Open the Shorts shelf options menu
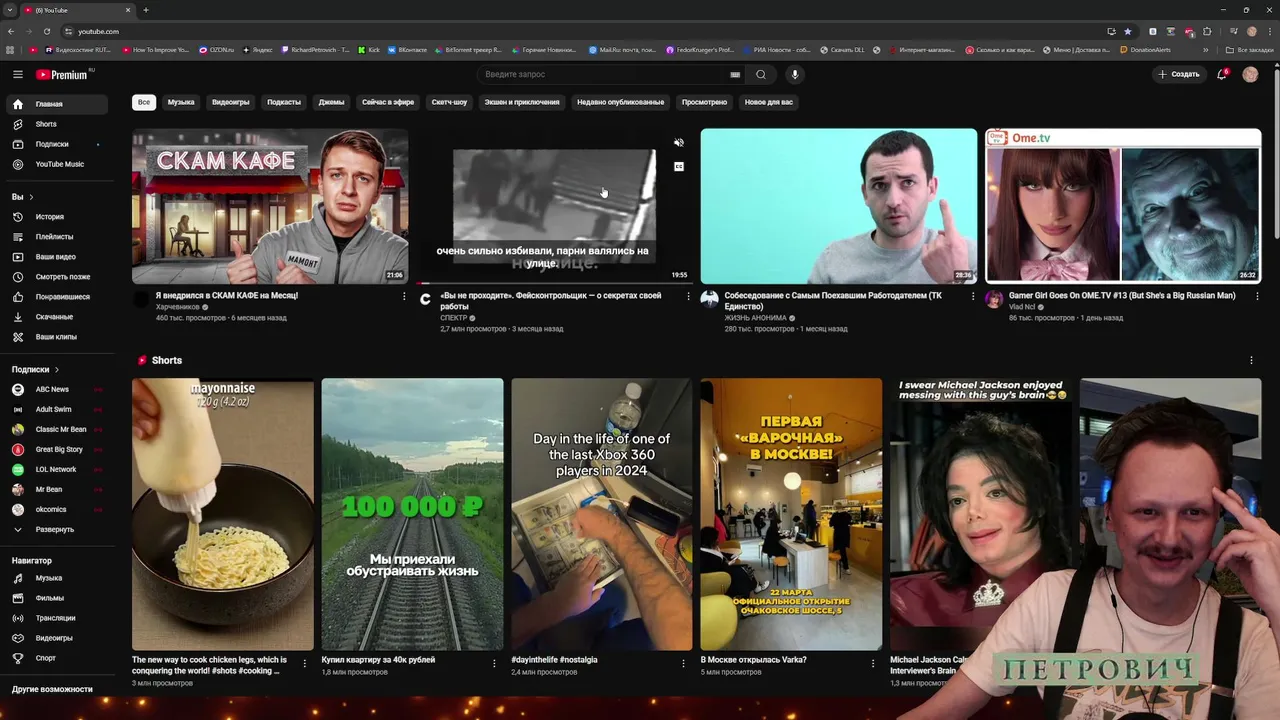 1251,360
